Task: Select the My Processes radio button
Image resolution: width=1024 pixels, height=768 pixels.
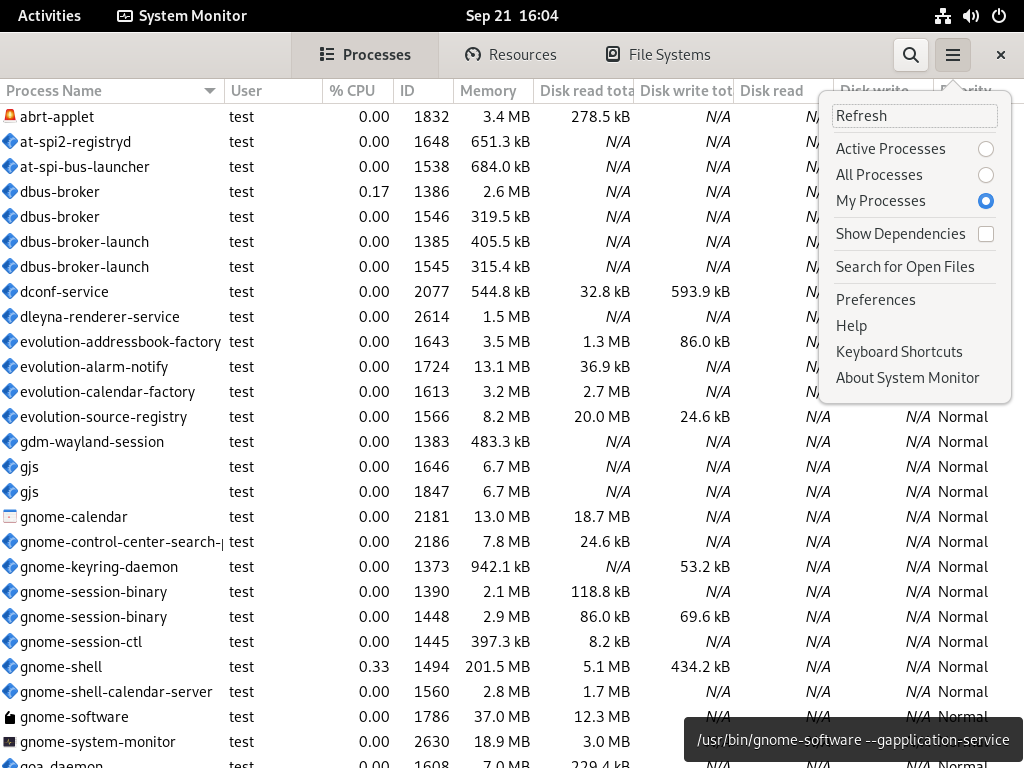Action: [x=985, y=201]
